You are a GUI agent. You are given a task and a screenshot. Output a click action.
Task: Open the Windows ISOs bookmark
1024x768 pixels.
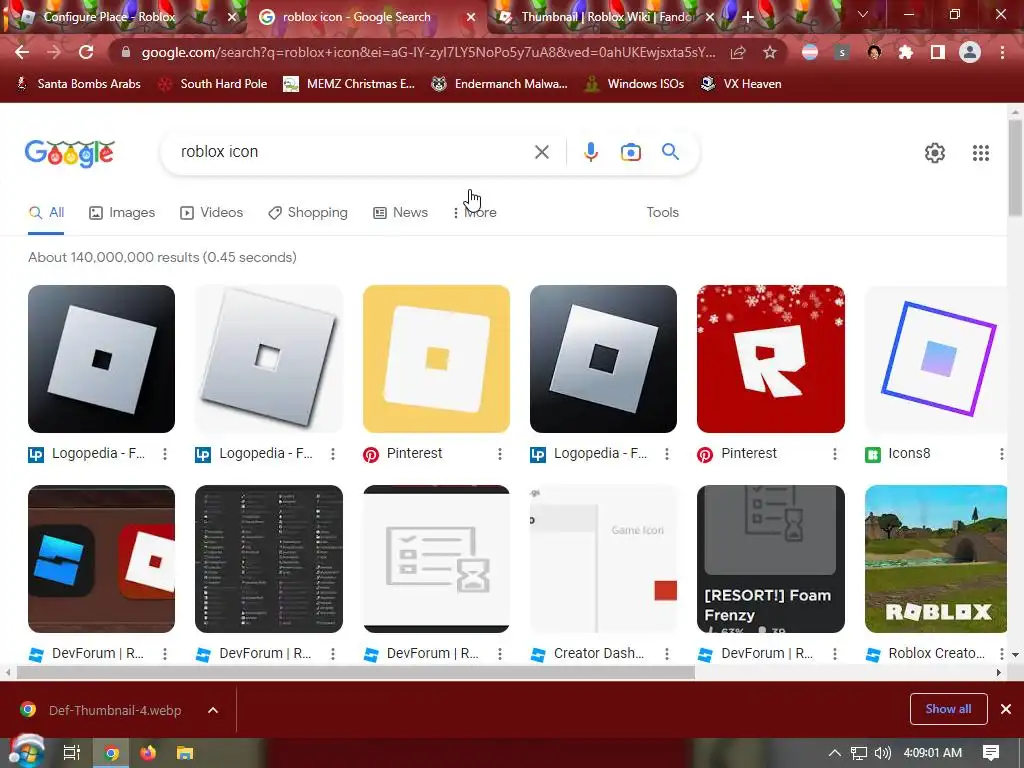pos(634,84)
